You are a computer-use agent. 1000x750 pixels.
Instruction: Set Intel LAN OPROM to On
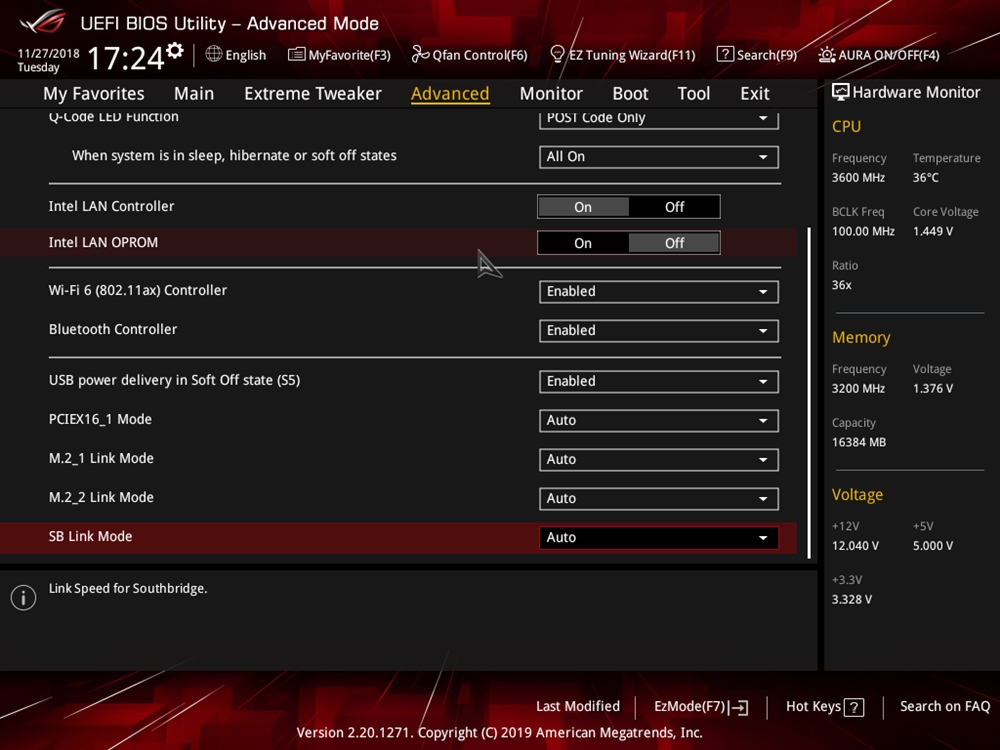tap(583, 243)
